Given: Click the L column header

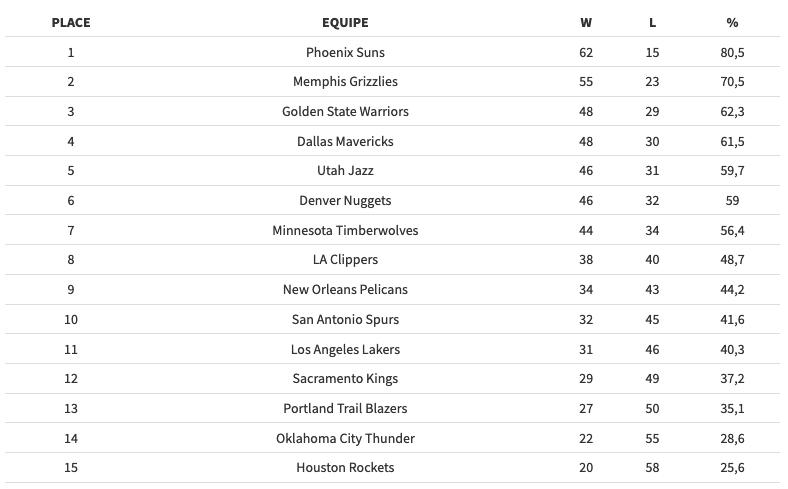Looking at the screenshot, I should [x=652, y=22].
